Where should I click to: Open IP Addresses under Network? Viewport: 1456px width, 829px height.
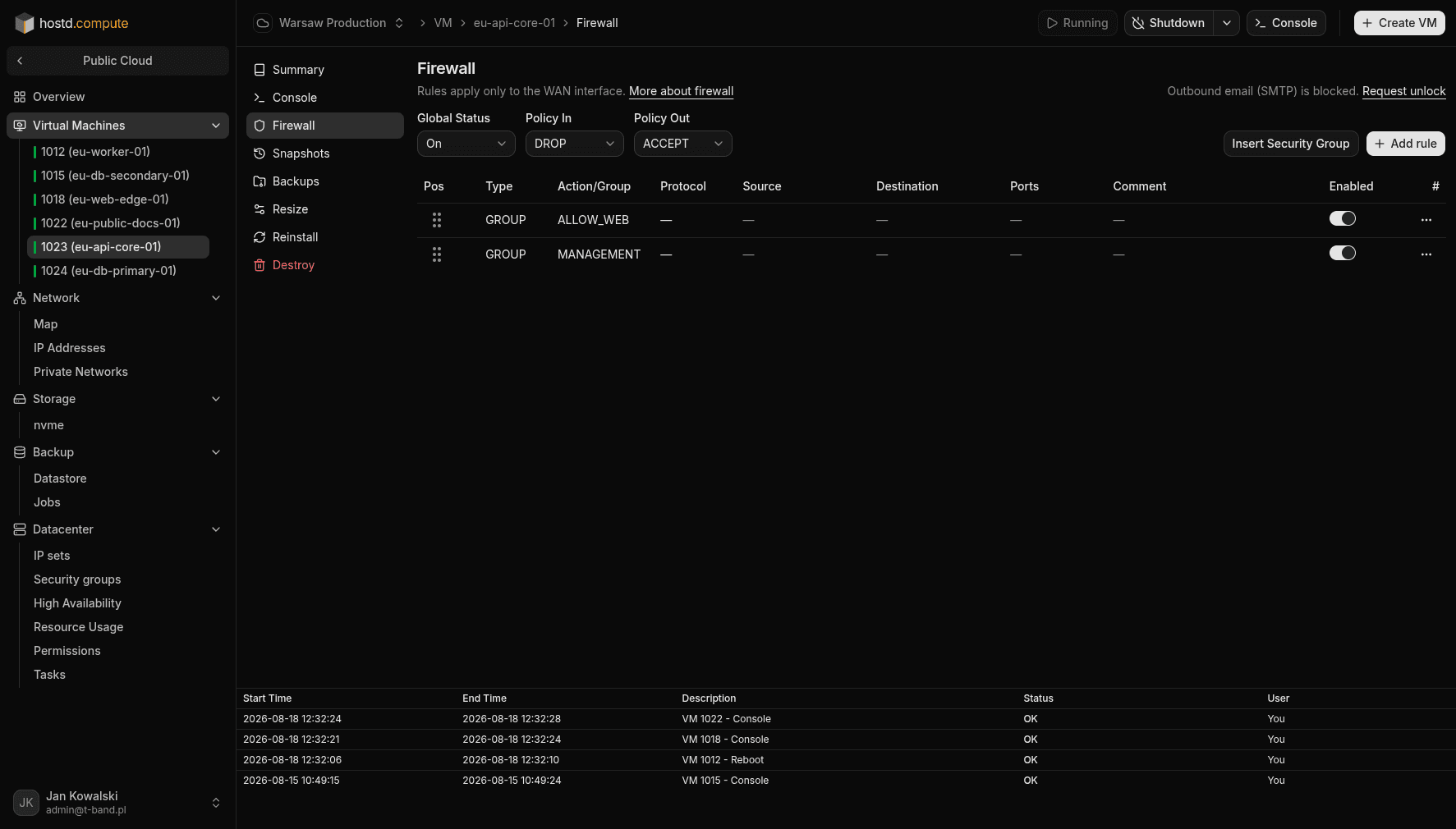pos(70,348)
